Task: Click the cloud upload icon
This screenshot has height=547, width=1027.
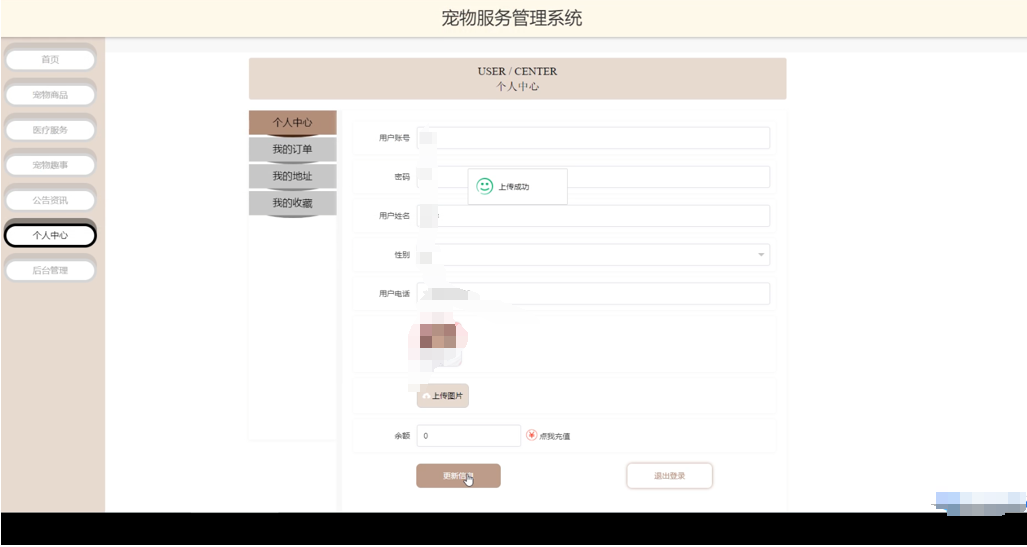Action: click(x=426, y=396)
